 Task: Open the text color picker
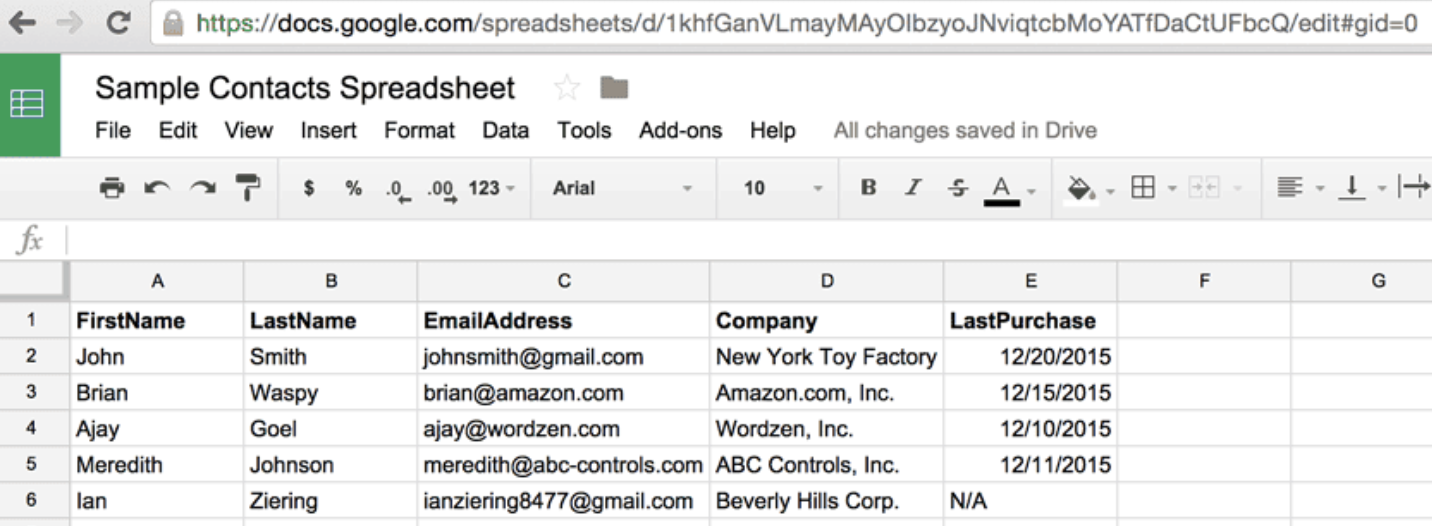(1002, 188)
